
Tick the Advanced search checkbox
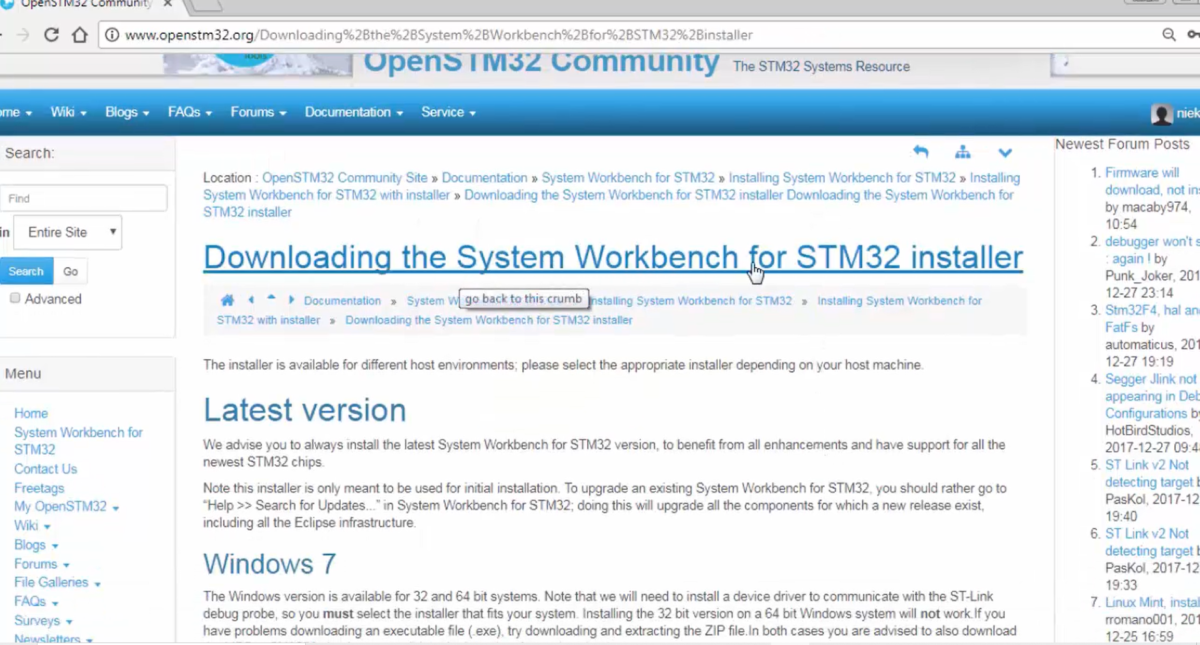(x=14, y=298)
